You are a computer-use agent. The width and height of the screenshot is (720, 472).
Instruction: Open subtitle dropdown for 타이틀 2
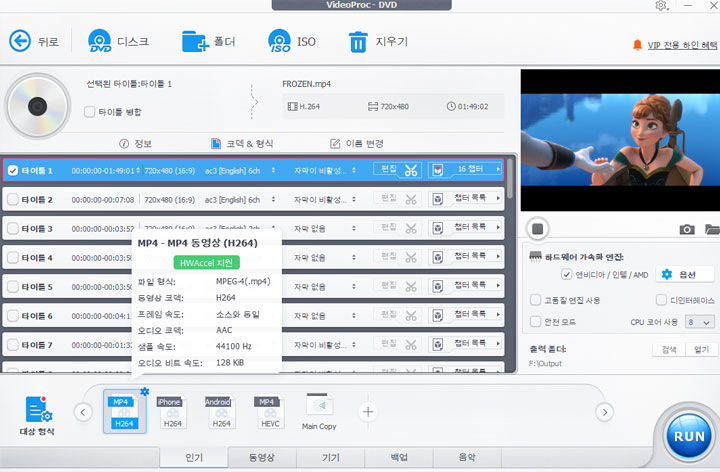pyautogui.click(x=354, y=199)
